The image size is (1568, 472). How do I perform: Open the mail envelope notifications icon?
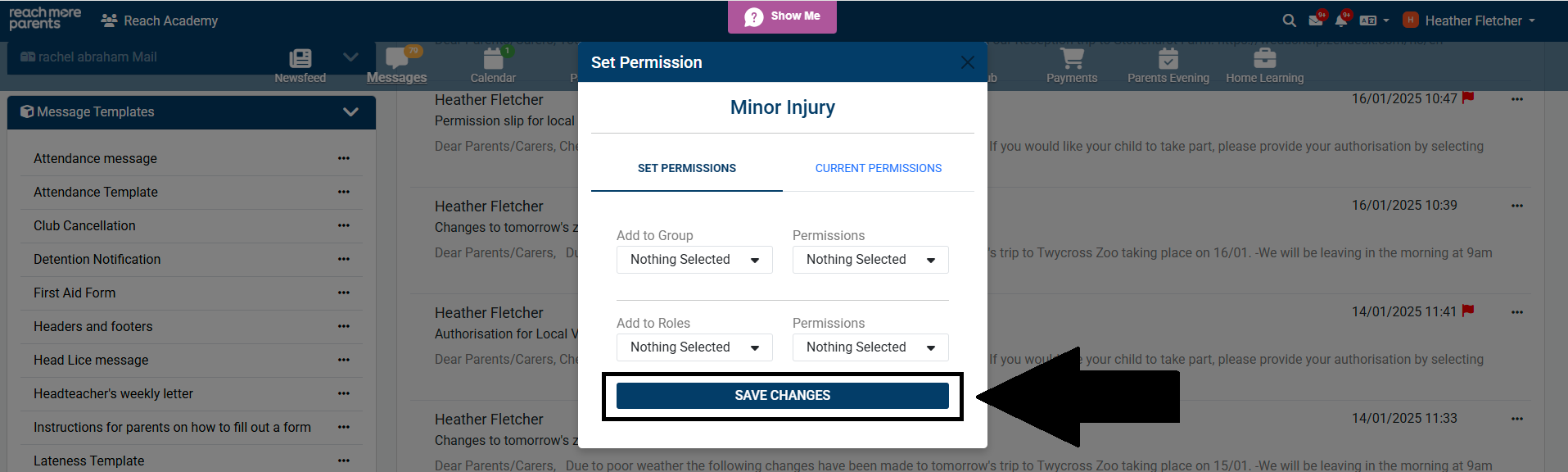(x=1316, y=20)
